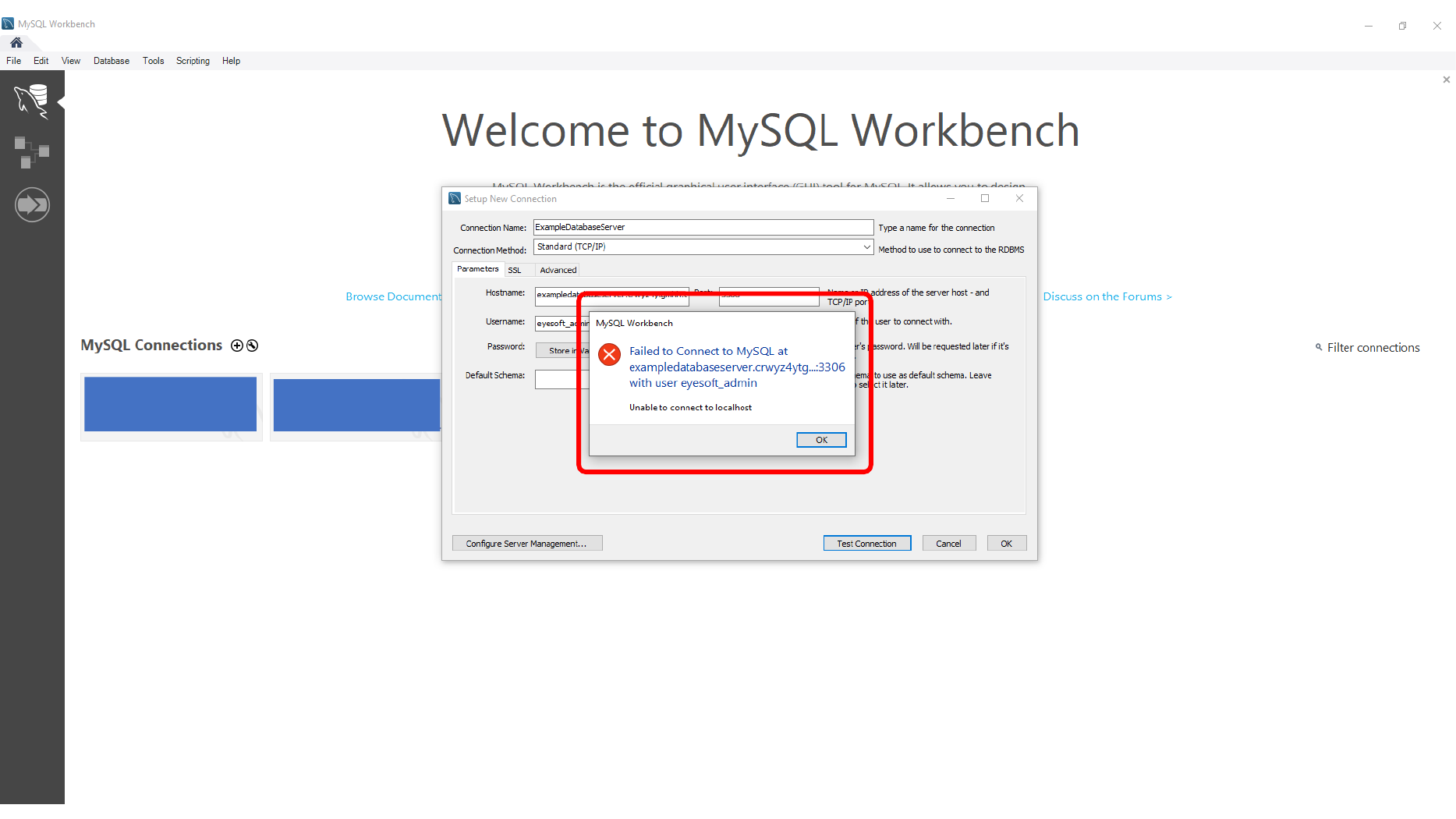This screenshot has width=1456, height=819.
Task: Open the second blue connection tile
Action: 357,404
